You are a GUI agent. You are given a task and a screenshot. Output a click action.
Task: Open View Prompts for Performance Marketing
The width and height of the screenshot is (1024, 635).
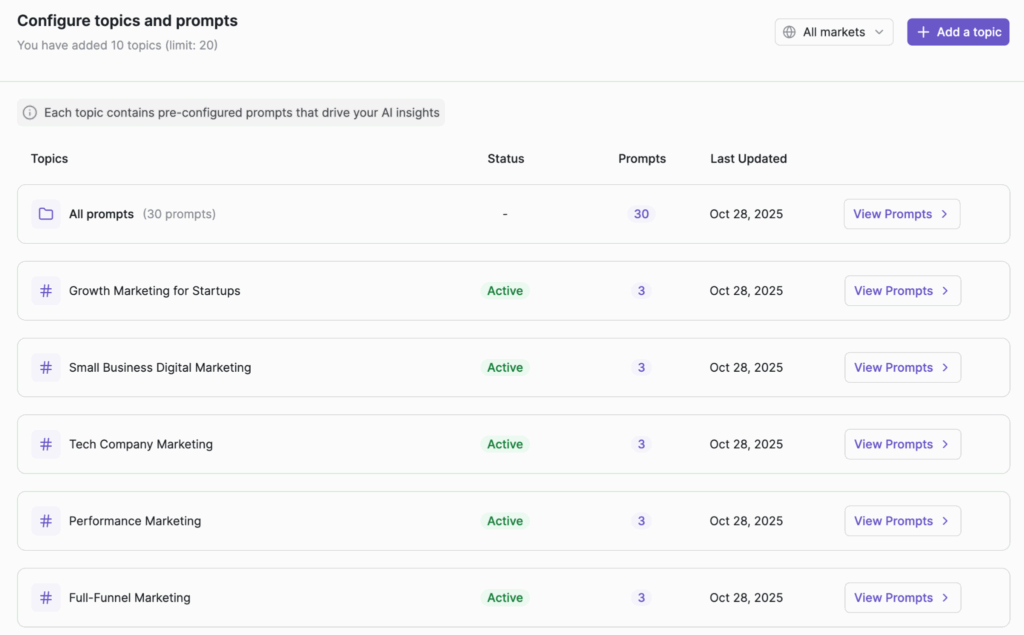click(x=902, y=521)
